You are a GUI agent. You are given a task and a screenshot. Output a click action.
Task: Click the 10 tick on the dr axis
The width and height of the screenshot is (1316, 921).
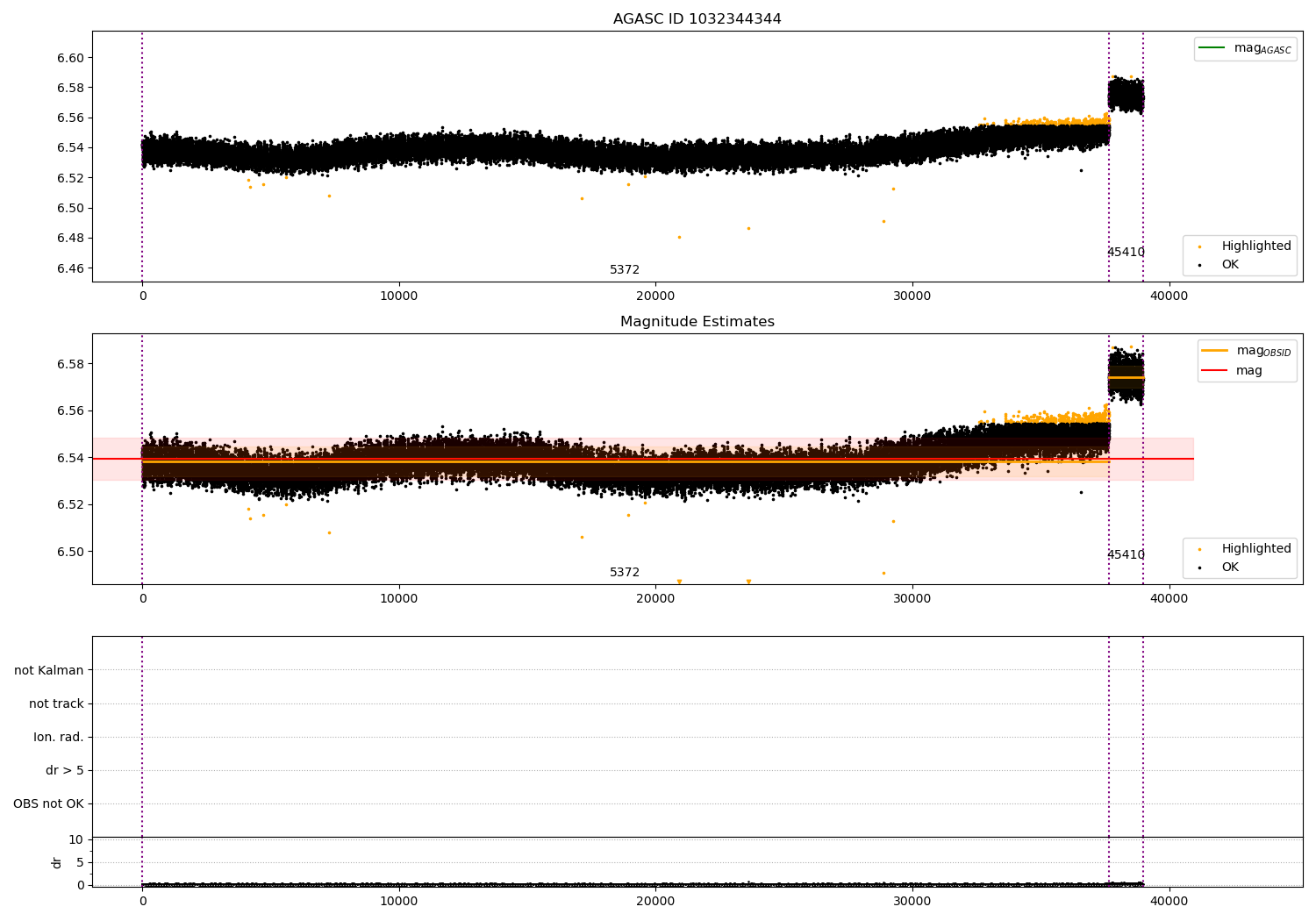pyautogui.click(x=76, y=839)
